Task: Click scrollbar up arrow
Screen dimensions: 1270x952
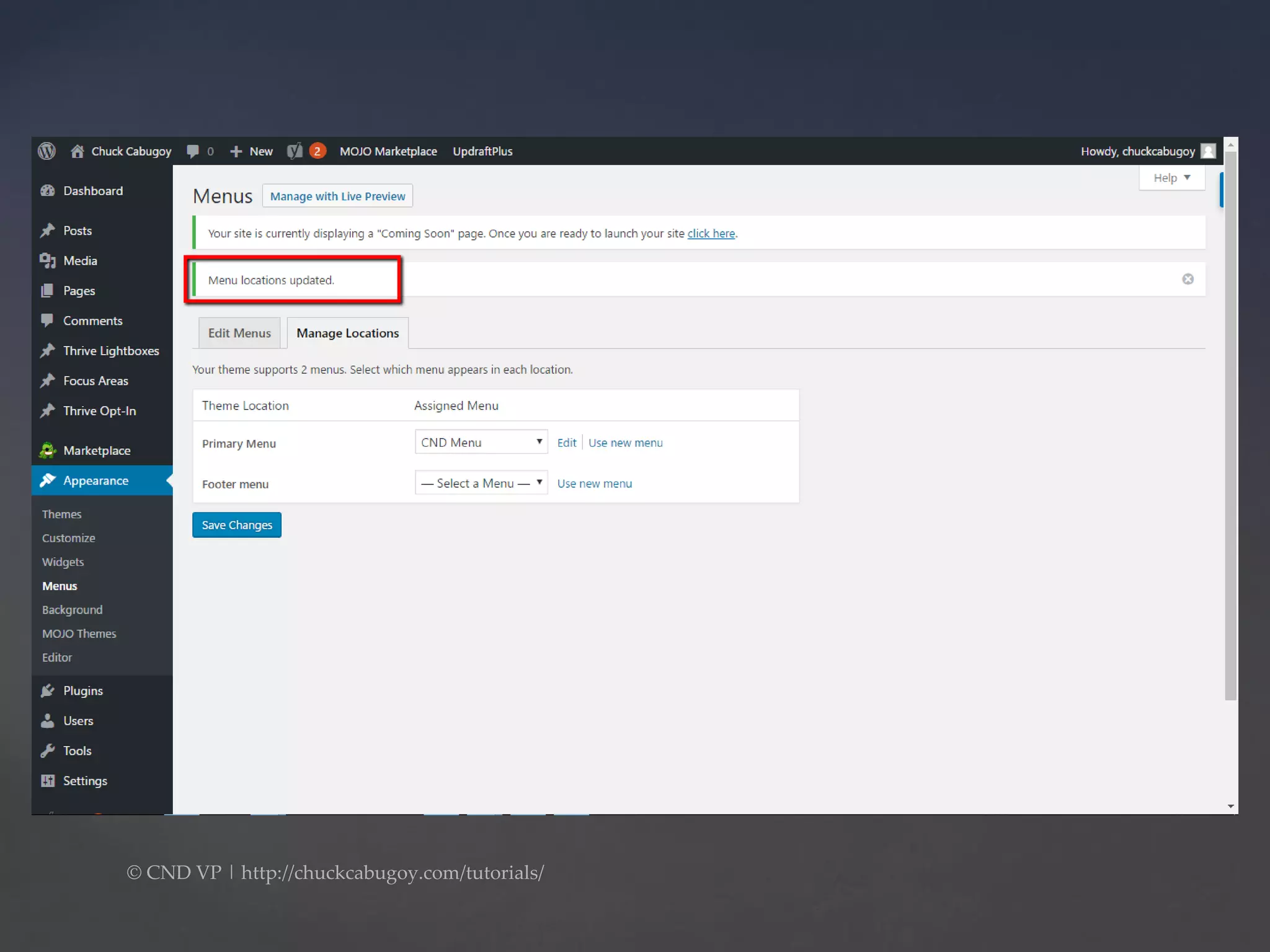Action: click(1231, 144)
